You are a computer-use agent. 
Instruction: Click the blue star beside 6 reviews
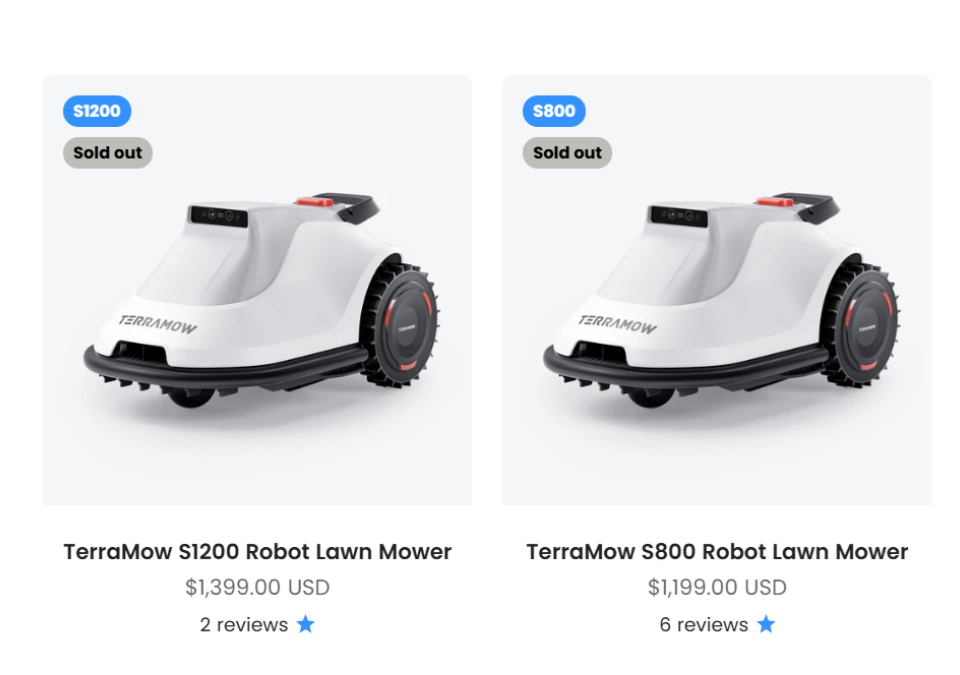[766, 624]
